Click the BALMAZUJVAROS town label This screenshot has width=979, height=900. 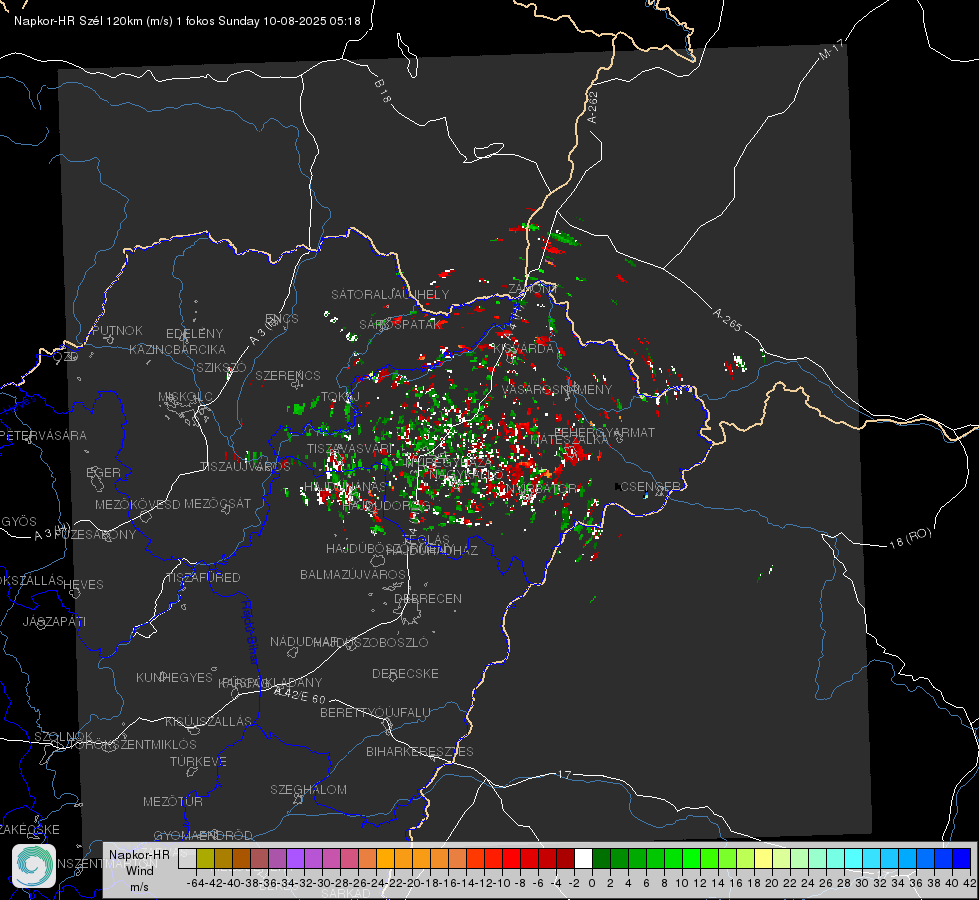tap(353, 574)
